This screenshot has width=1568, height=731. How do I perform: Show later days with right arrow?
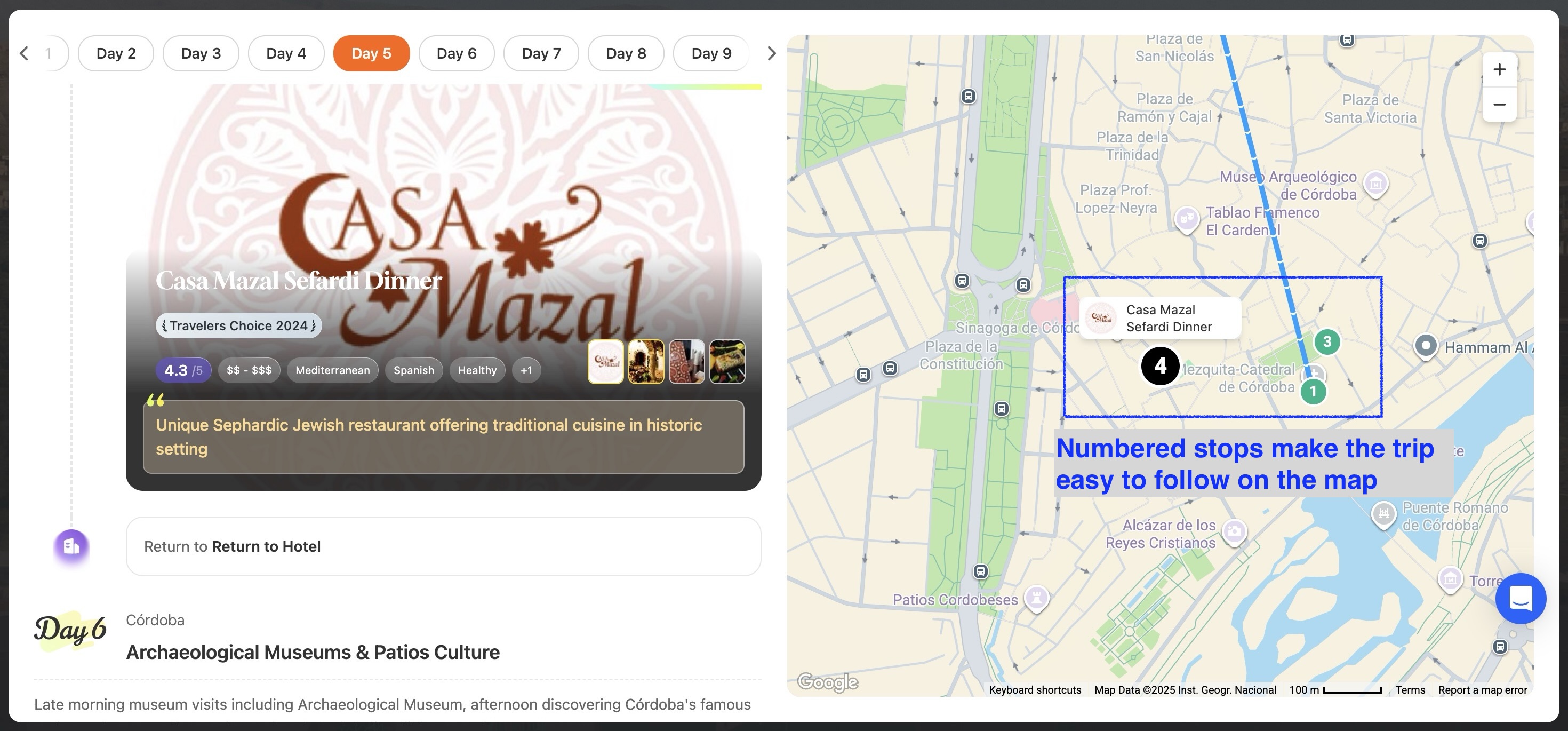point(771,53)
